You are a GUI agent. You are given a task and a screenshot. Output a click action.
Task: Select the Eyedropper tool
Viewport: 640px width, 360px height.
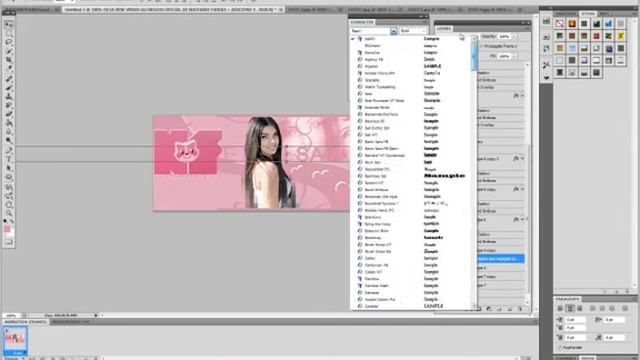click(x=9, y=68)
